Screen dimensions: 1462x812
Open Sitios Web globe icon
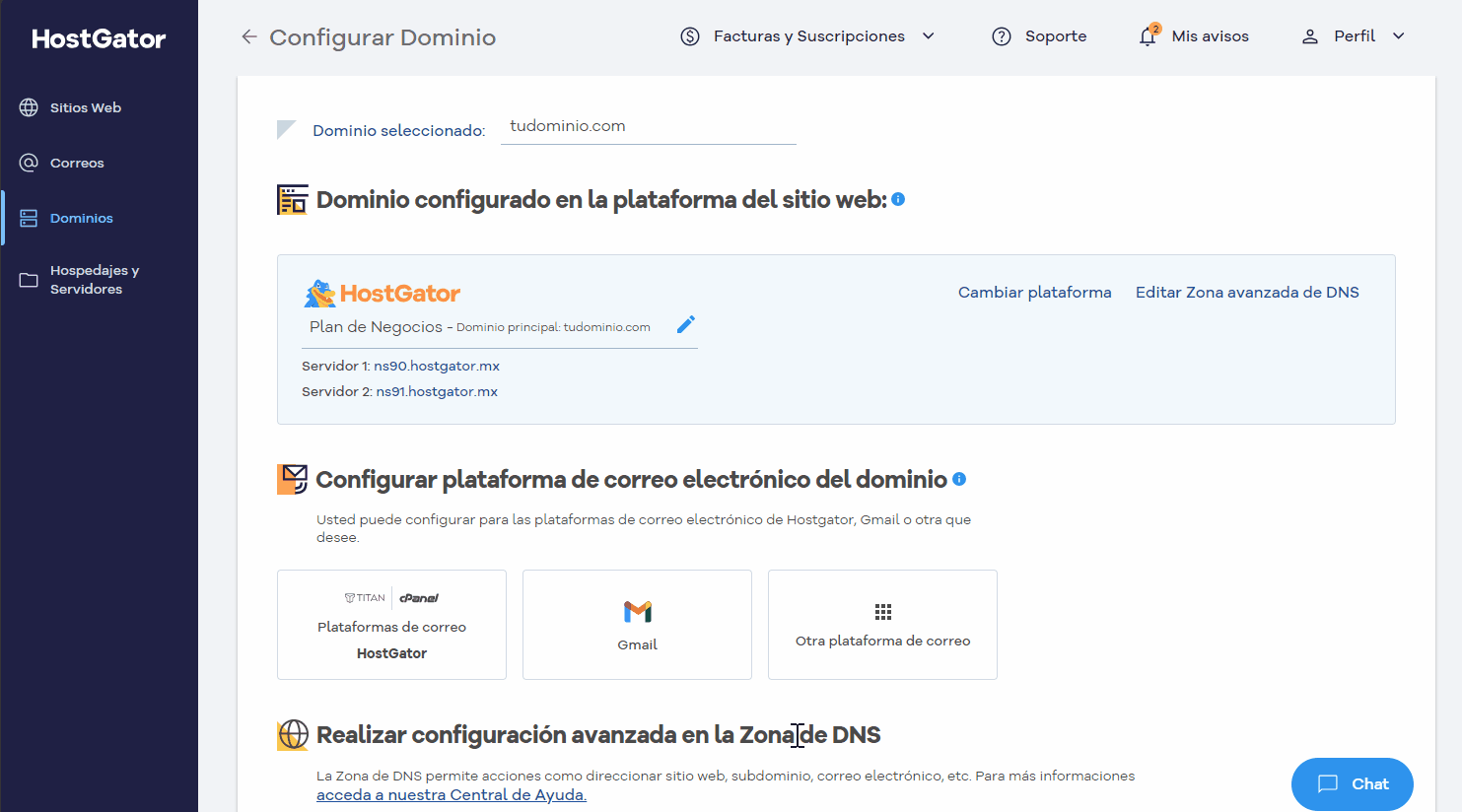(29, 107)
